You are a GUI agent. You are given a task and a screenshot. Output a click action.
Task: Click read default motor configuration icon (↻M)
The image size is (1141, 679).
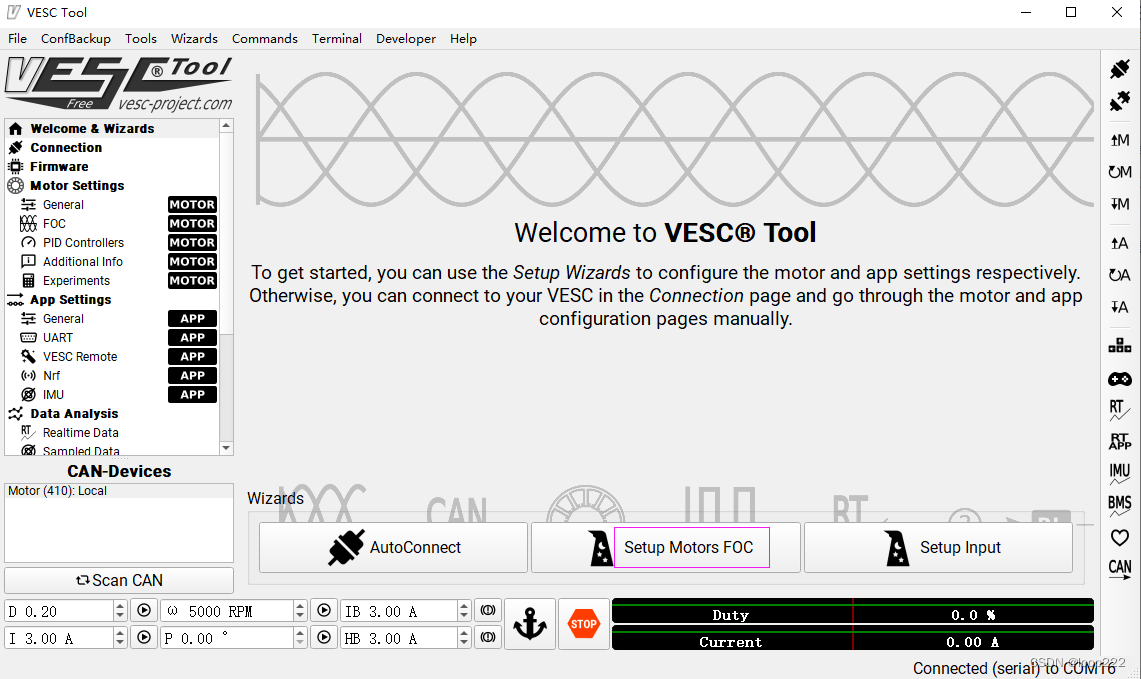pyautogui.click(x=1119, y=172)
